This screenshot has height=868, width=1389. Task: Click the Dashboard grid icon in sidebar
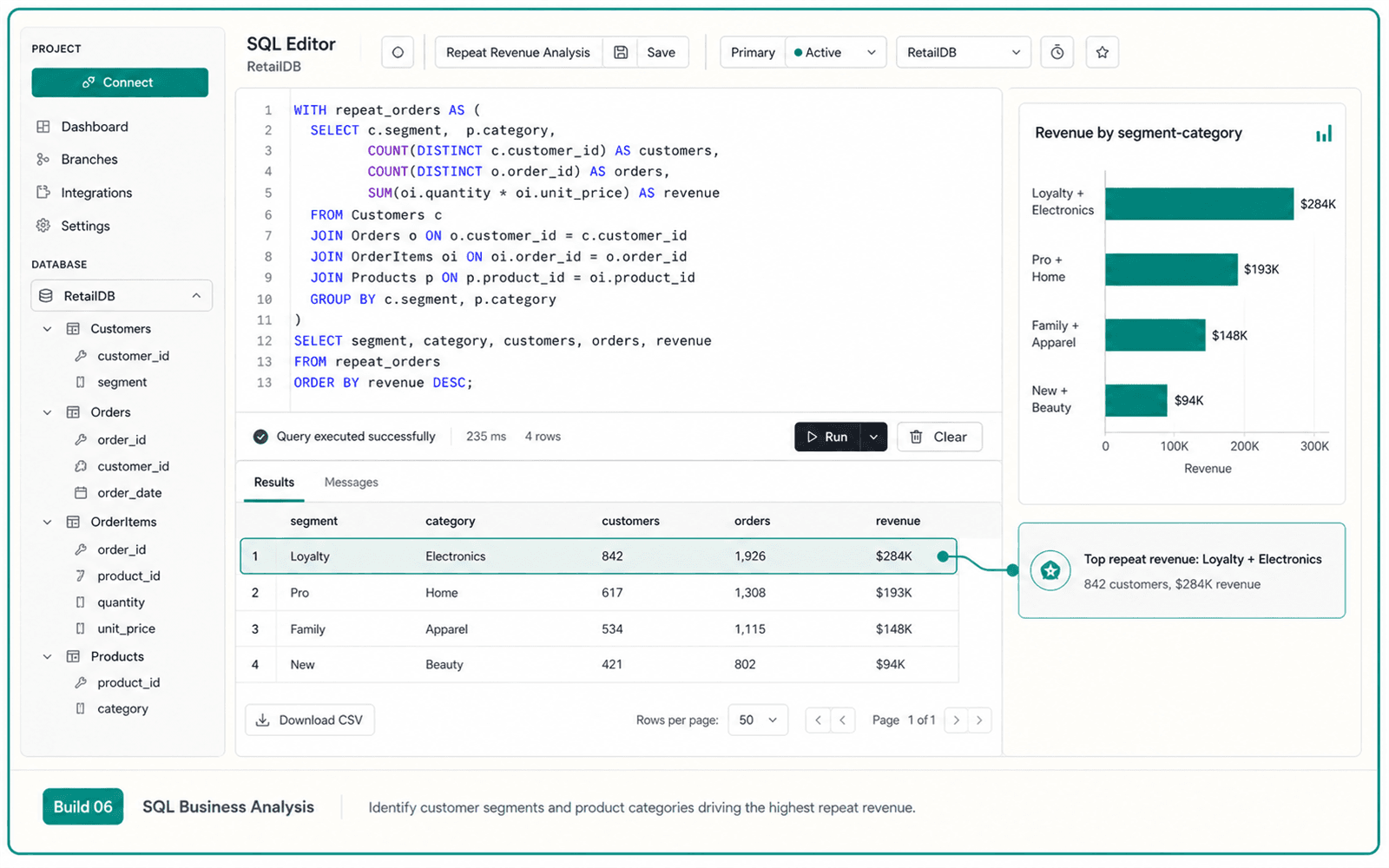43,127
